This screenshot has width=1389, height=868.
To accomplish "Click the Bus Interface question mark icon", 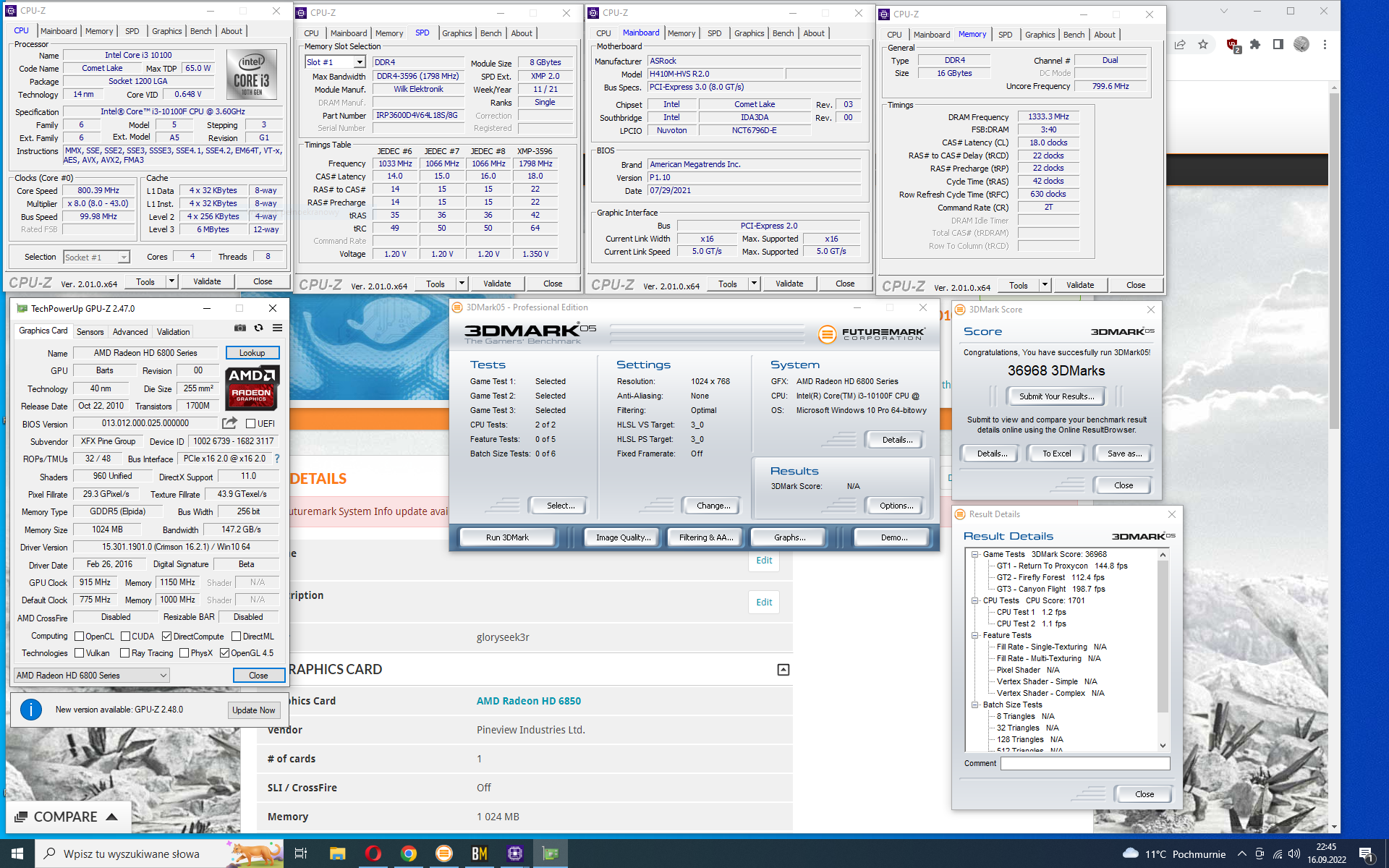I will tap(276, 459).
